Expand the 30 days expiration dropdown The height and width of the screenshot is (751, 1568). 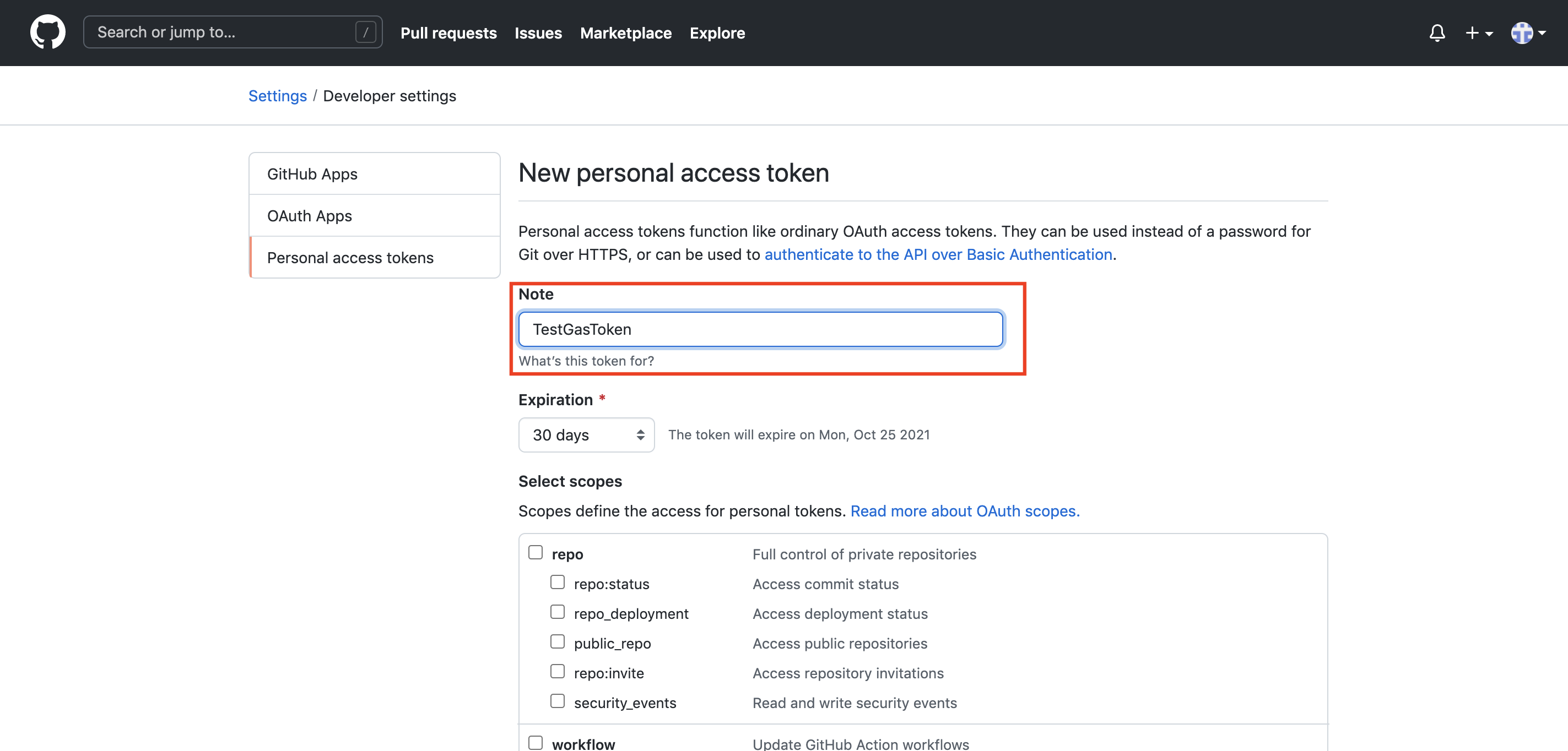tap(586, 435)
